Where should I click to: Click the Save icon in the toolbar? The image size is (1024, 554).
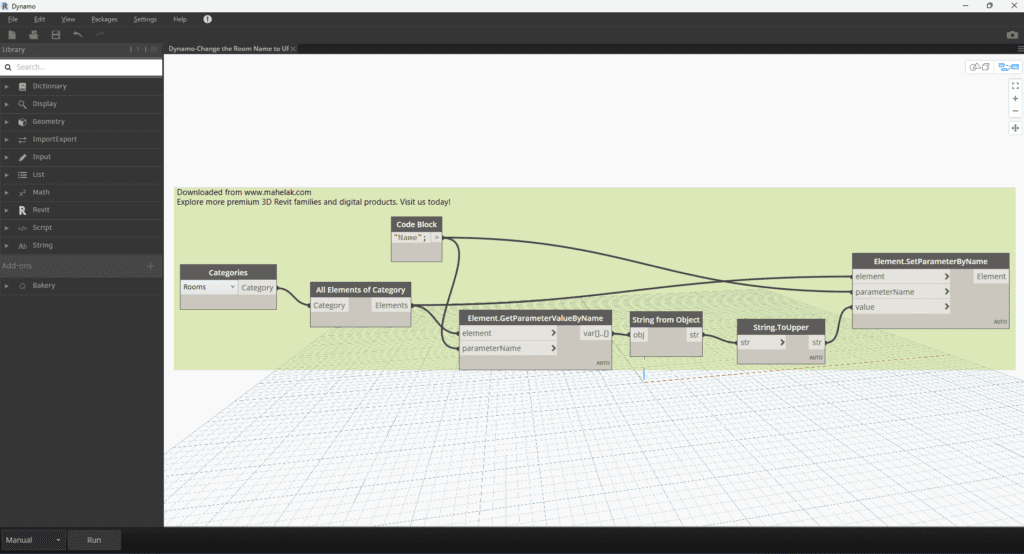[x=56, y=35]
